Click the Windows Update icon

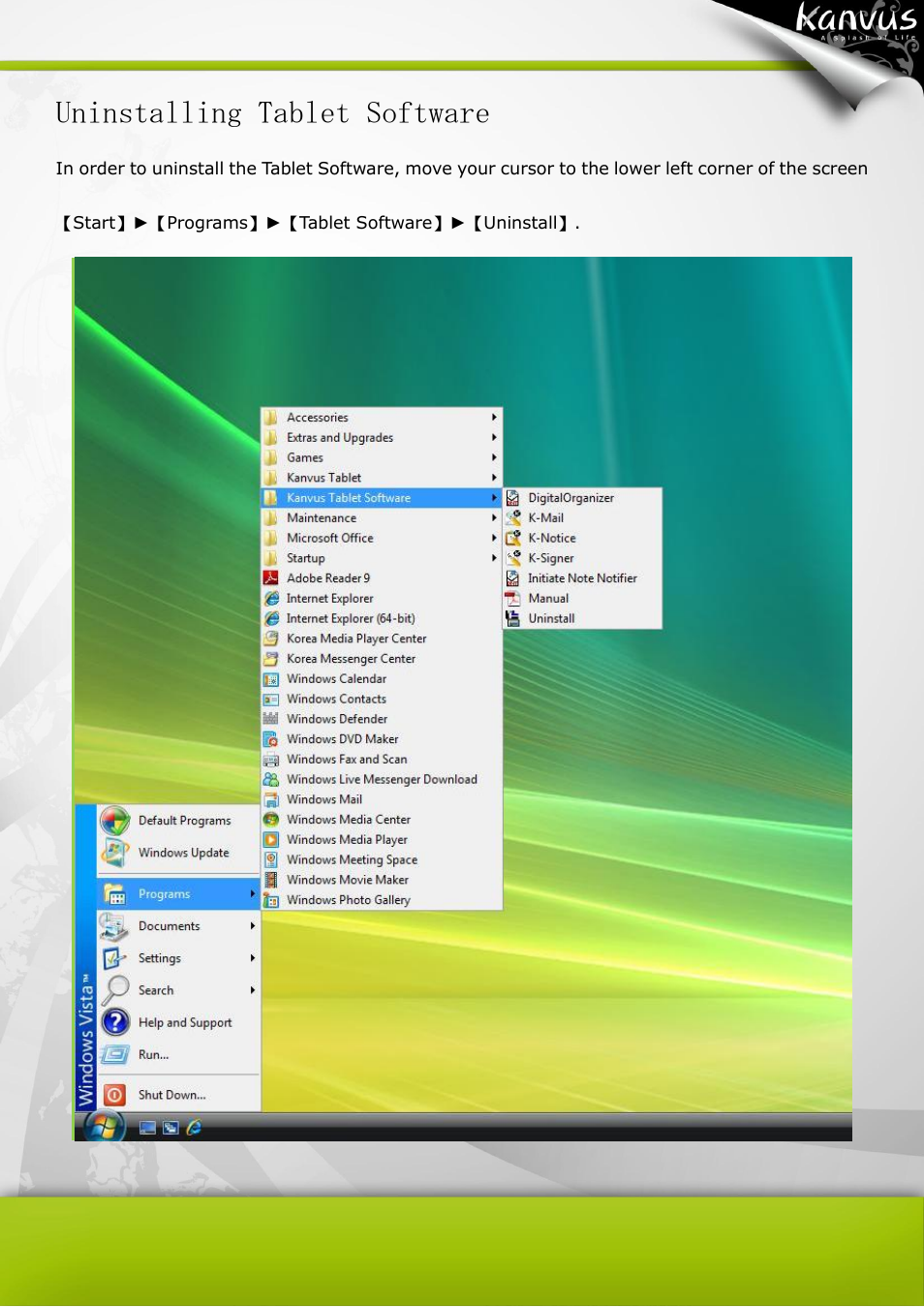tap(115, 853)
